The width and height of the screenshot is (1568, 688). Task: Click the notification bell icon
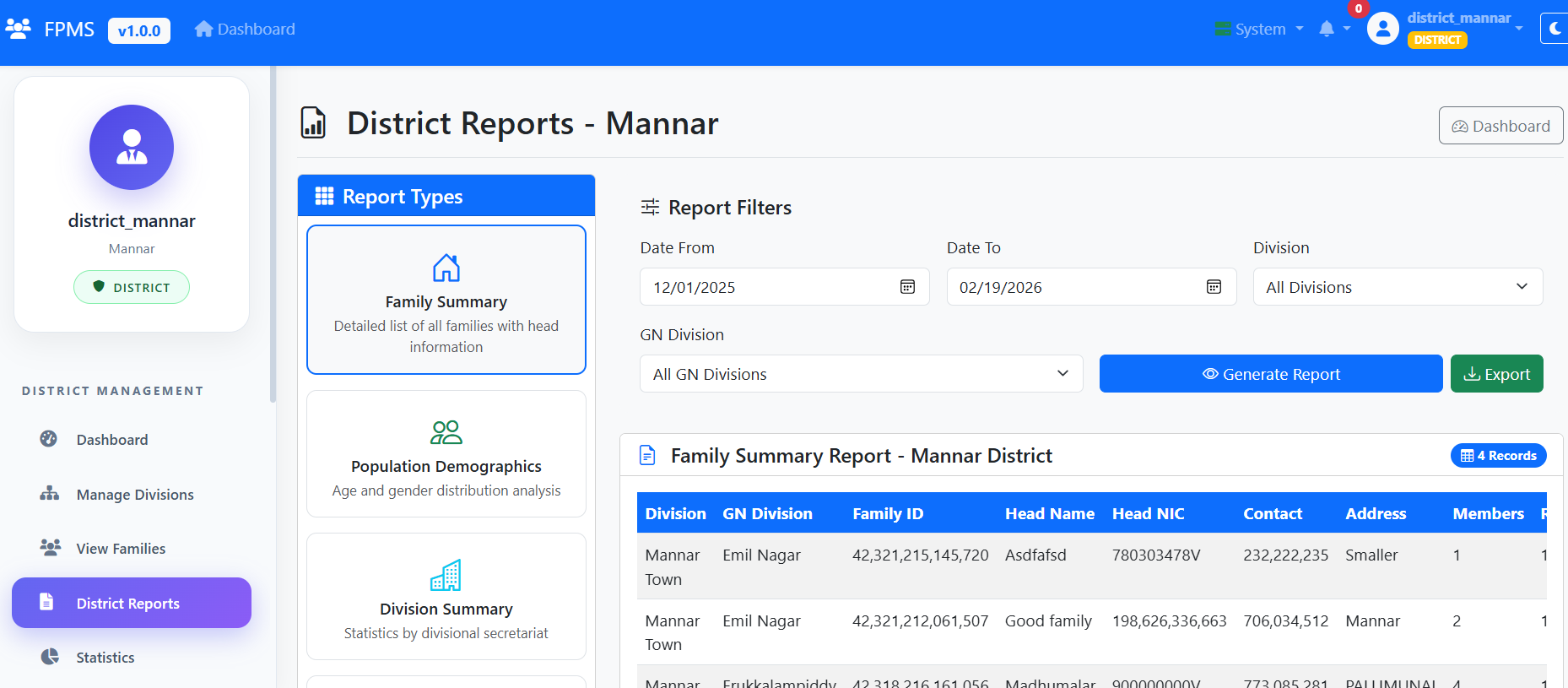click(x=1327, y=30)
